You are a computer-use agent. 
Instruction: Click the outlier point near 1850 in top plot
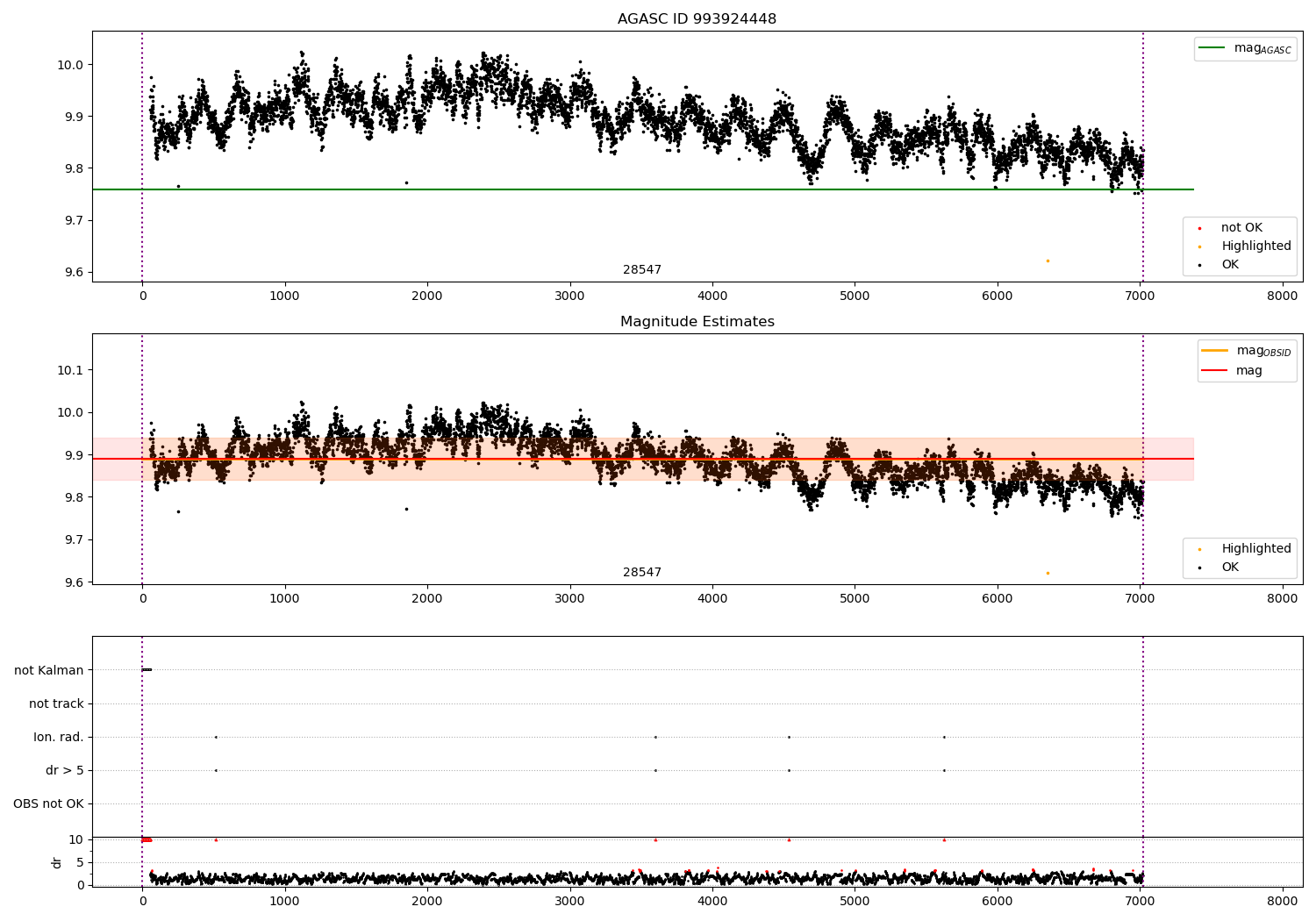point(406,182)
